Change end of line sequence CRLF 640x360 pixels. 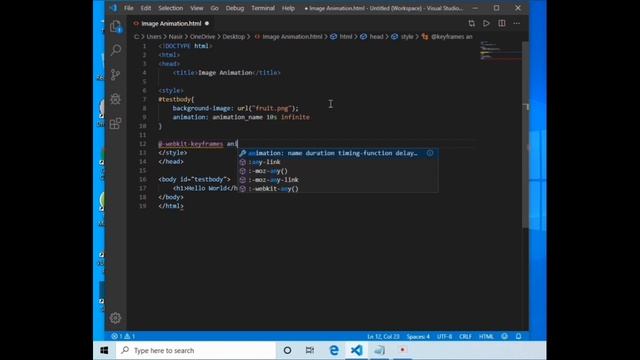tap(465, 337)
